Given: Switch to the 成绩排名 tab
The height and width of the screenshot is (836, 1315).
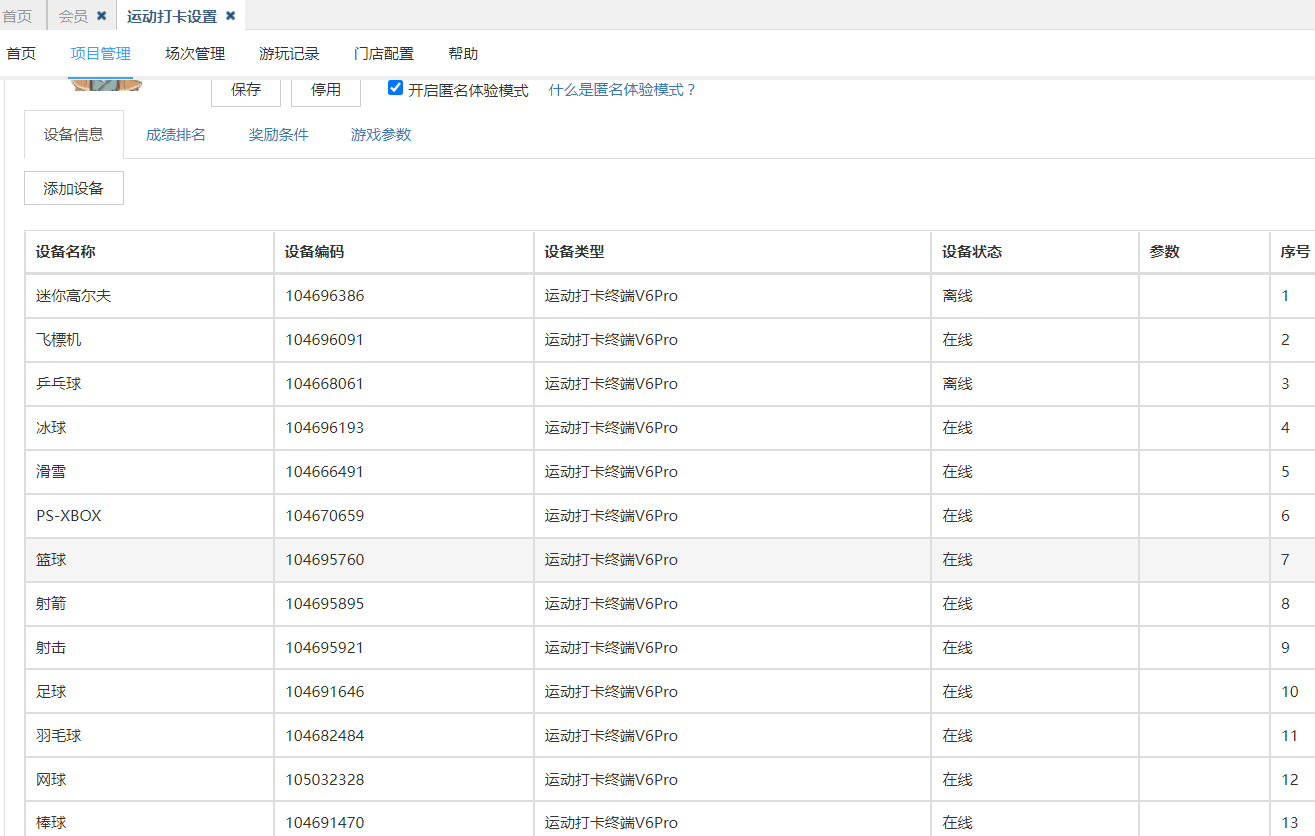Looking at the screenshot, I should pyautogui.click(x=176, y=134).
